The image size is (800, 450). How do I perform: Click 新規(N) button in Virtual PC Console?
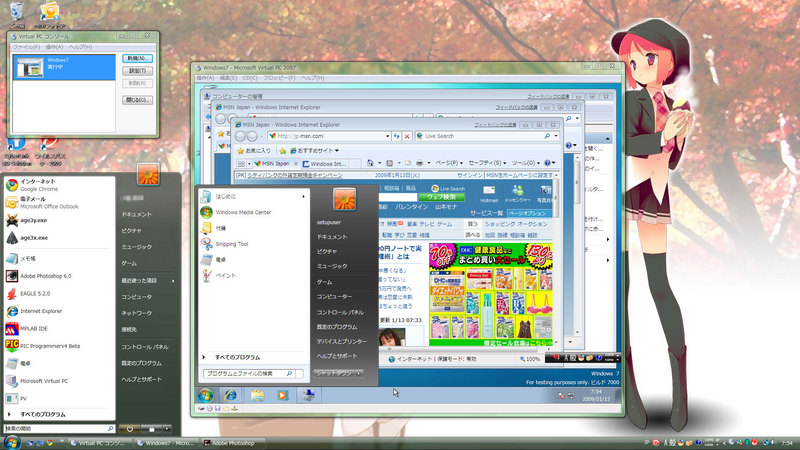click(x=137, y=58)
